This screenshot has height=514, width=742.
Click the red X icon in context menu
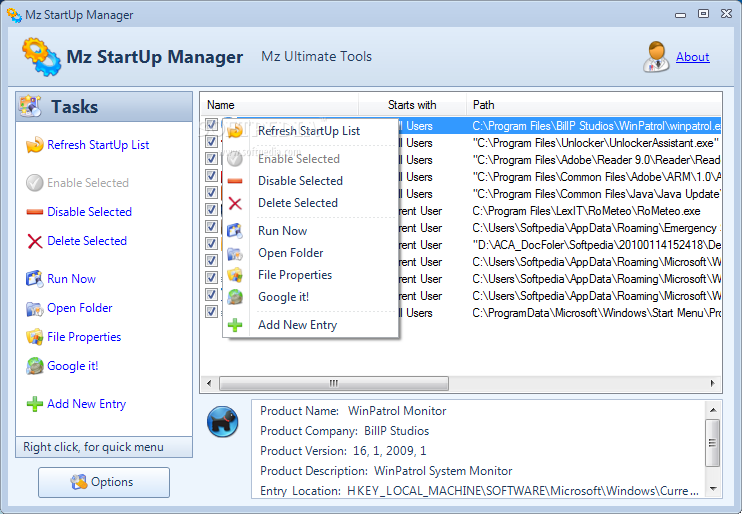235,203
